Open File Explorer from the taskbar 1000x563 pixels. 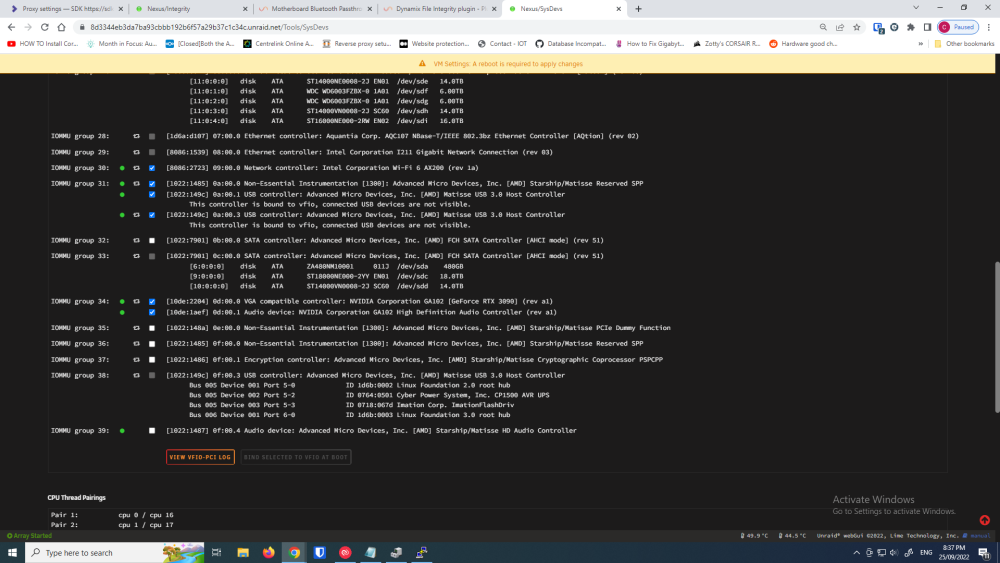point(243,552)
